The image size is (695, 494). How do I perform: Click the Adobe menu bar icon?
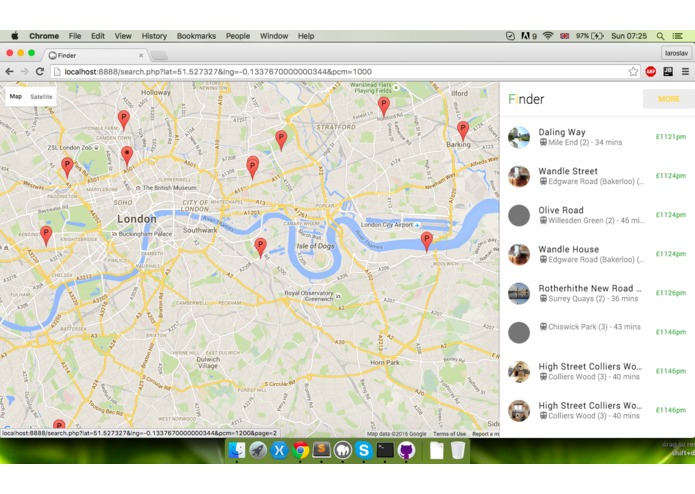point(528,36)
